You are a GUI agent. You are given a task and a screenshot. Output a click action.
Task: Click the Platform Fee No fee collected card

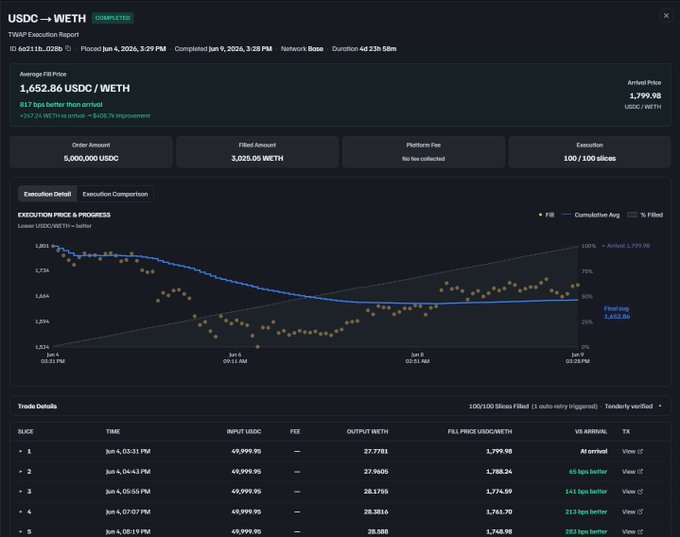423,152
